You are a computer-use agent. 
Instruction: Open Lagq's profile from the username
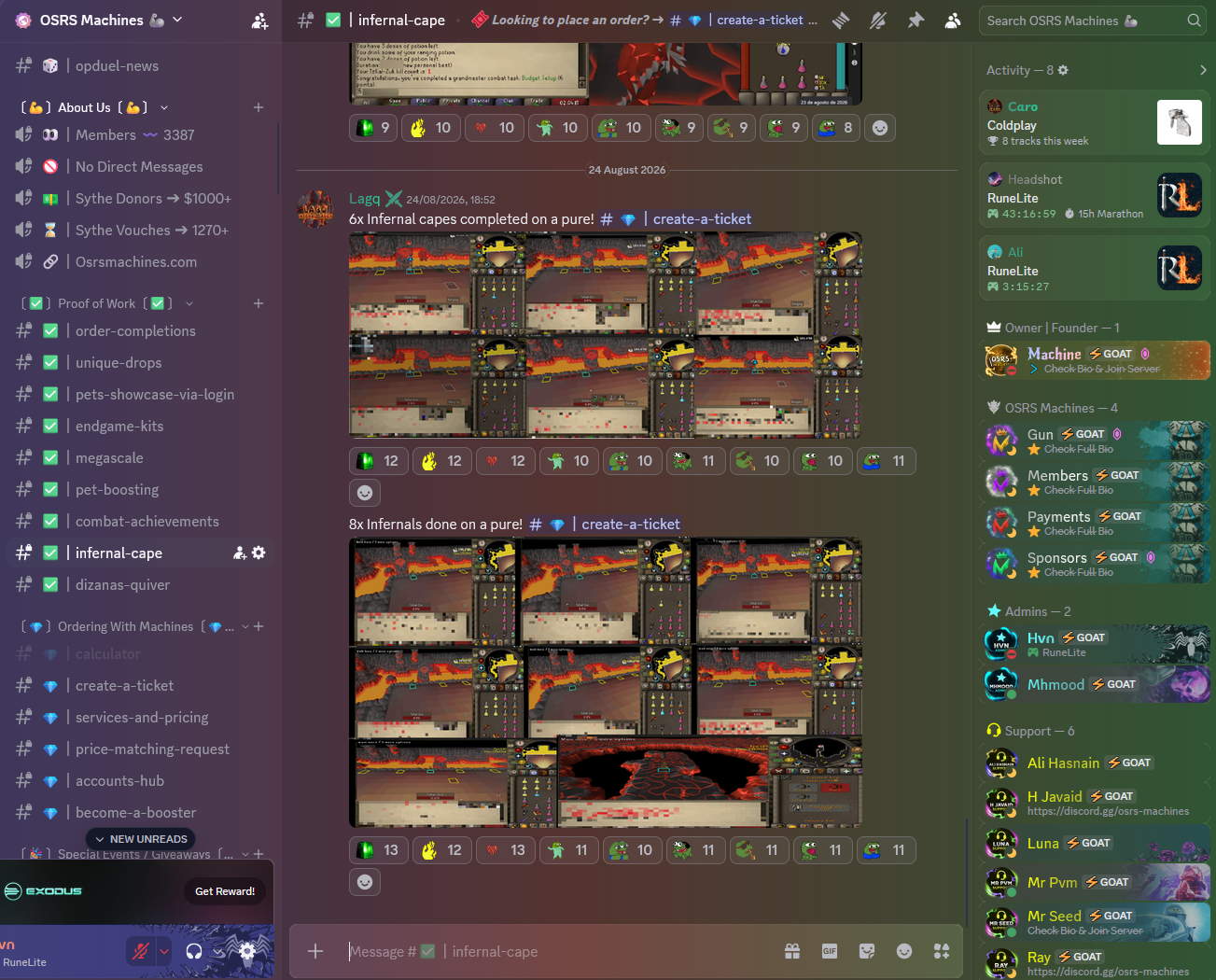pos(364,199)
